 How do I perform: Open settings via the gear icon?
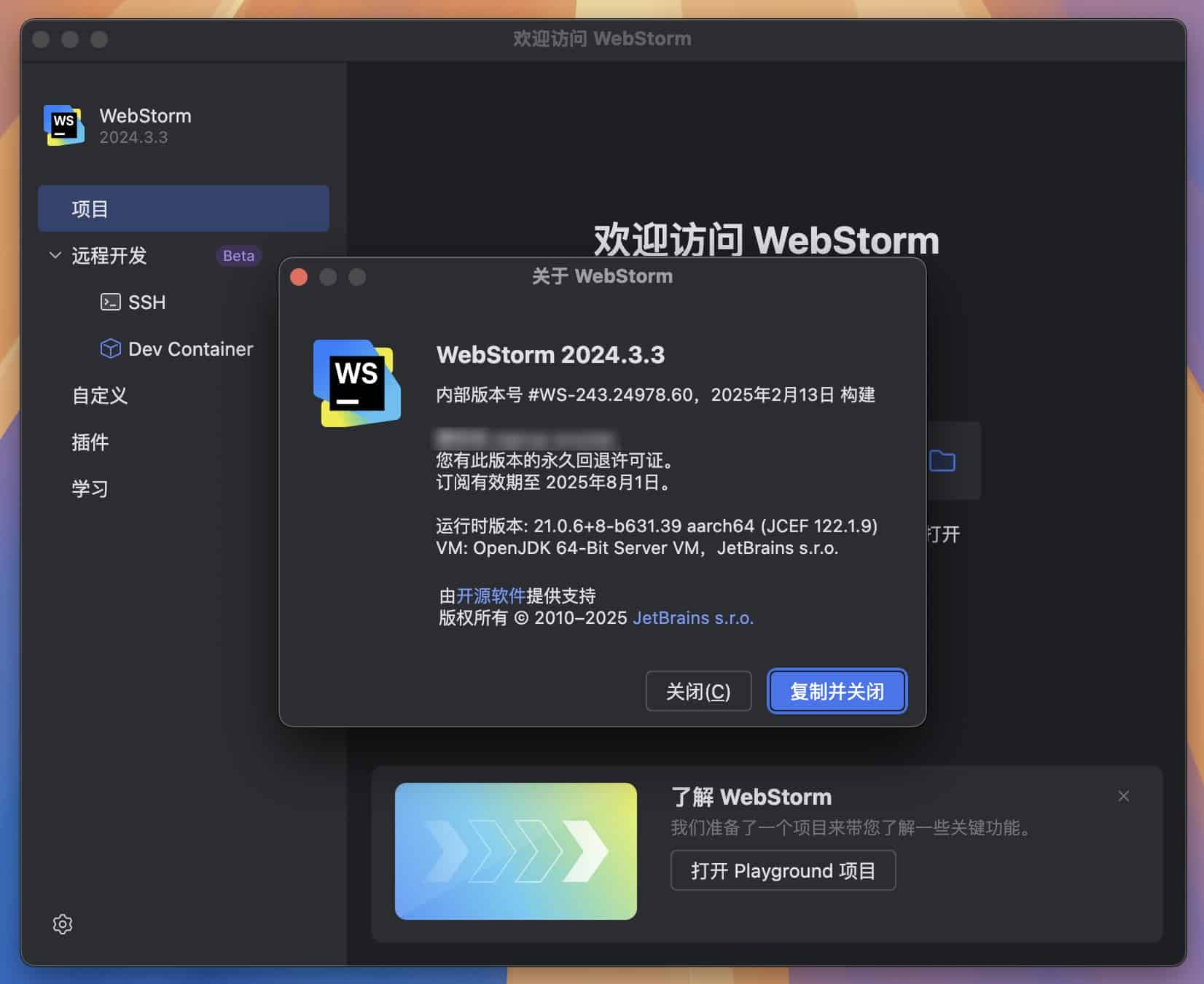[63, 924]
